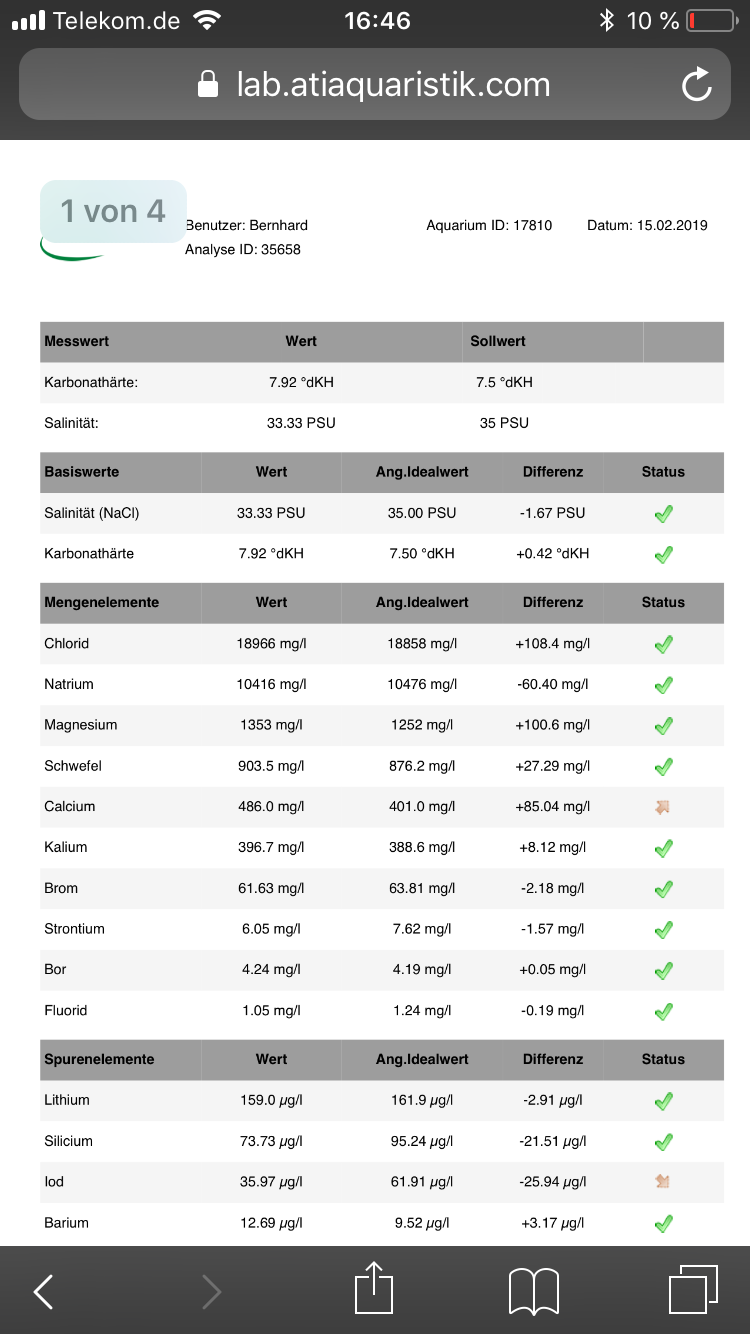Tap the Safari forward arrow

(x=211, y=1292)
